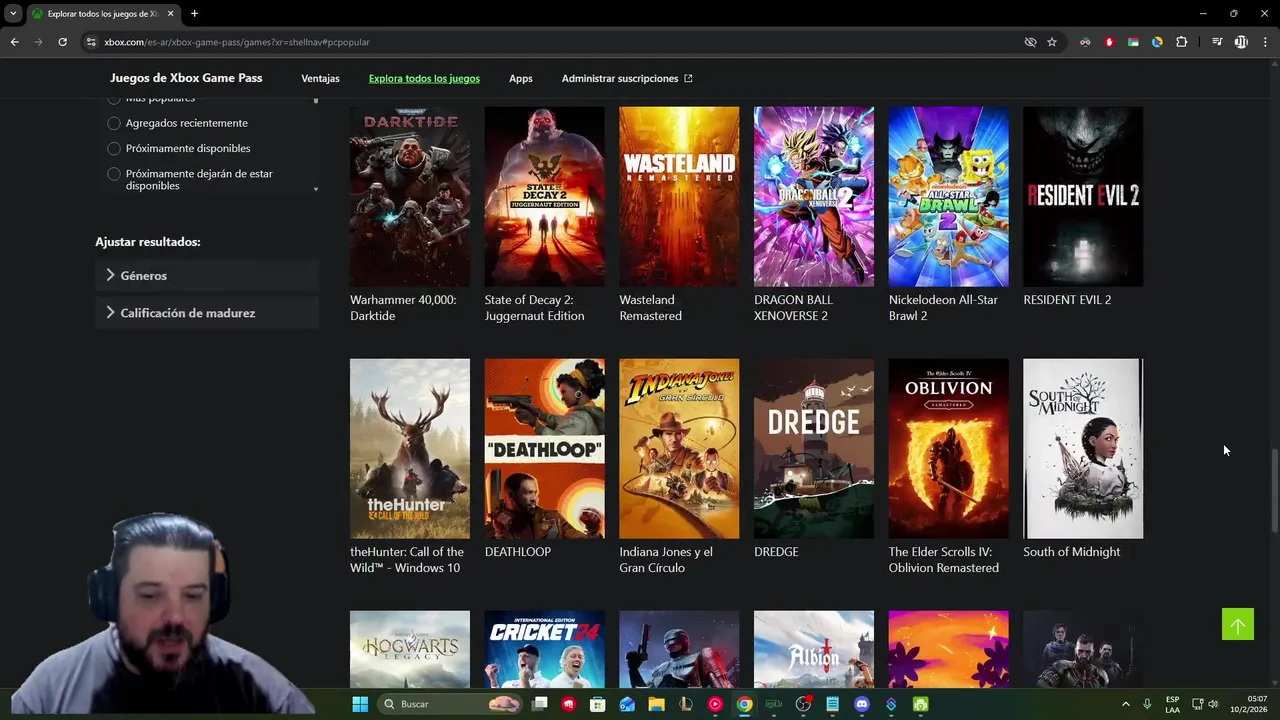The height and width of the screenshot is (720, 1280).
Task: Open the DREDGE cover art
Action: point(814,449)
